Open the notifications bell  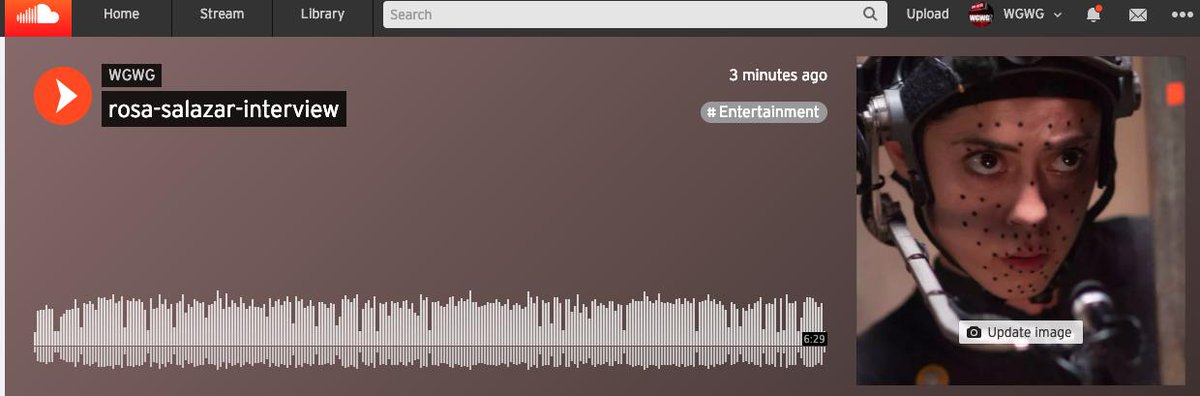tap(1094, 14)
